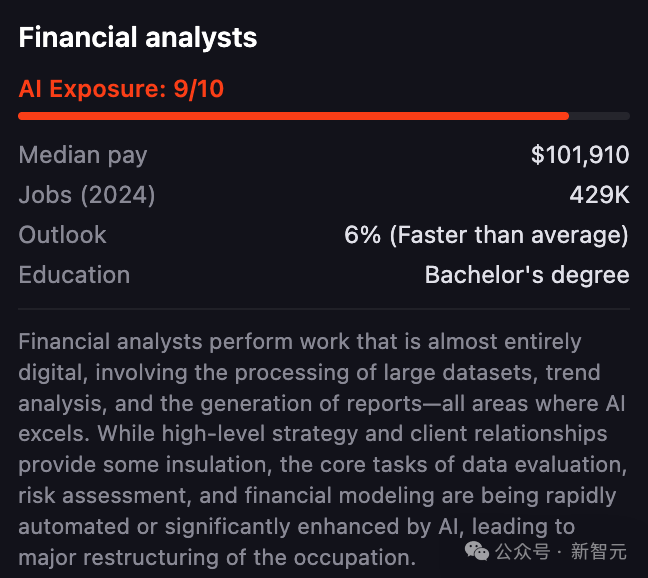Click the Median pay label

(83, 155)
